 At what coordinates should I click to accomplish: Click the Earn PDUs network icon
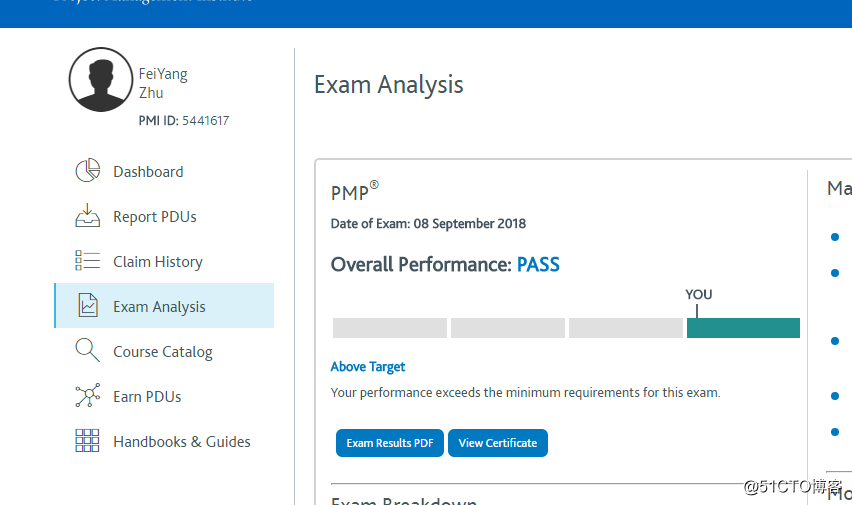tap(87, 395)
